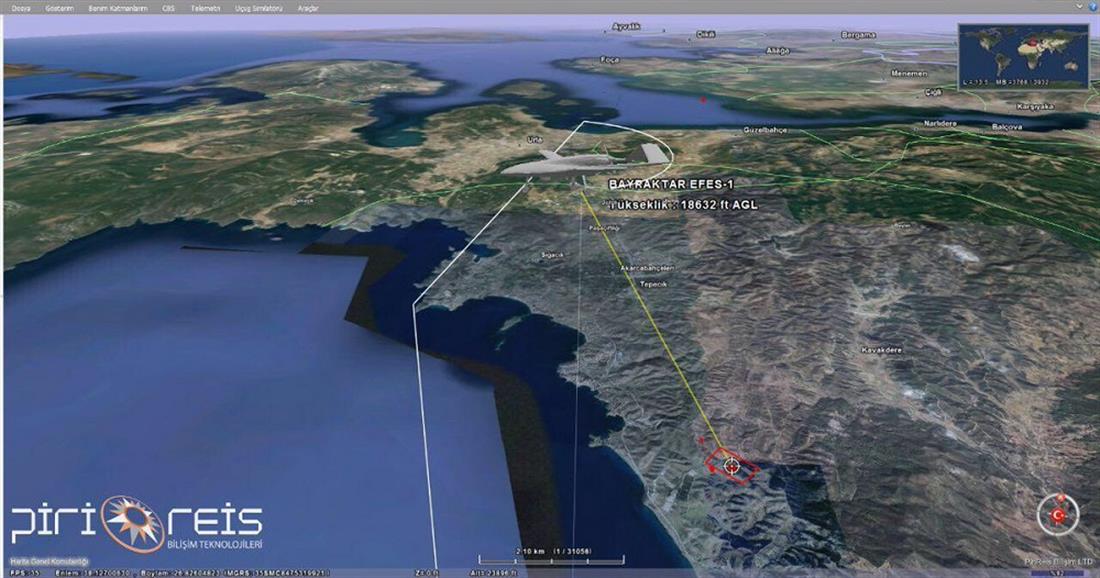Click the Harita Genel Konularlığı button
The image size is (1100, 578).
[50, 562]
